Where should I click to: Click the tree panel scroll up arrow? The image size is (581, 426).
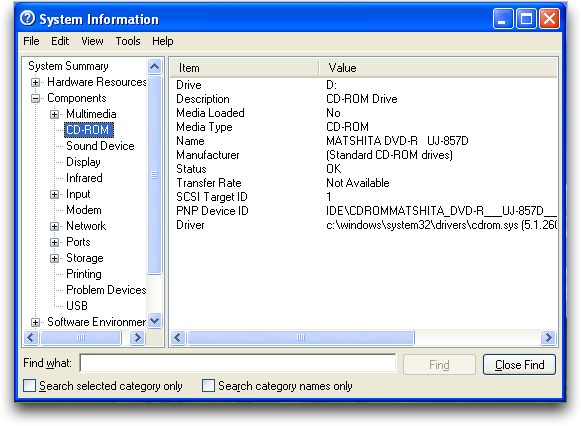coord(154,67)
